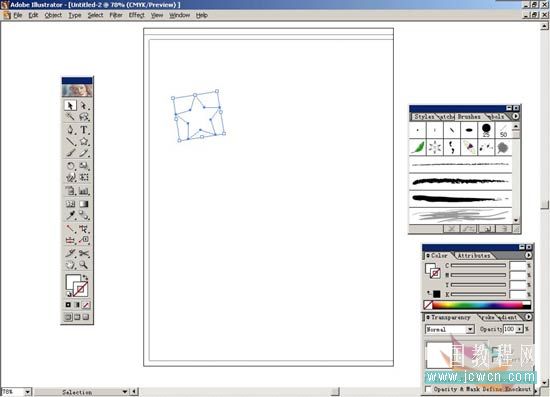The height and width of the screenshot is (397, 550).
Task: Select the Gradient tool in toolbox
Action: click(84, 204)
